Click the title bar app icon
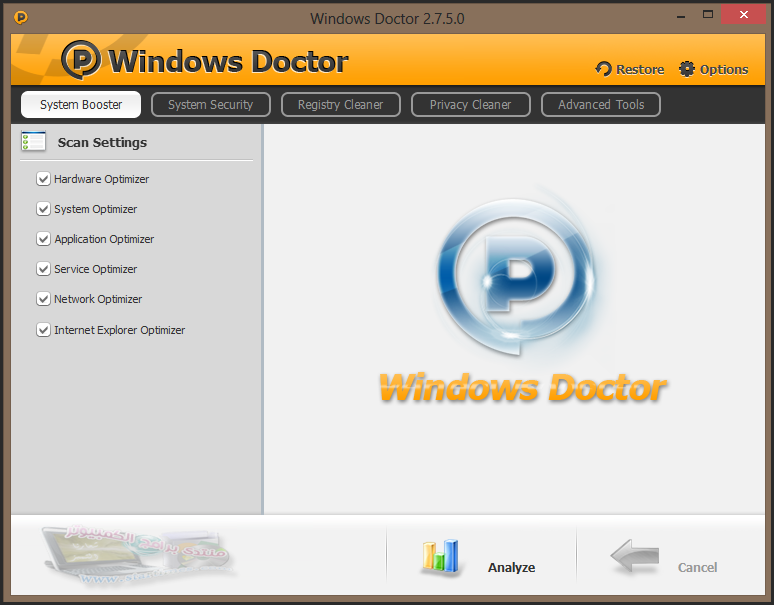The image size is (774, 605). [x=21, y=18]
